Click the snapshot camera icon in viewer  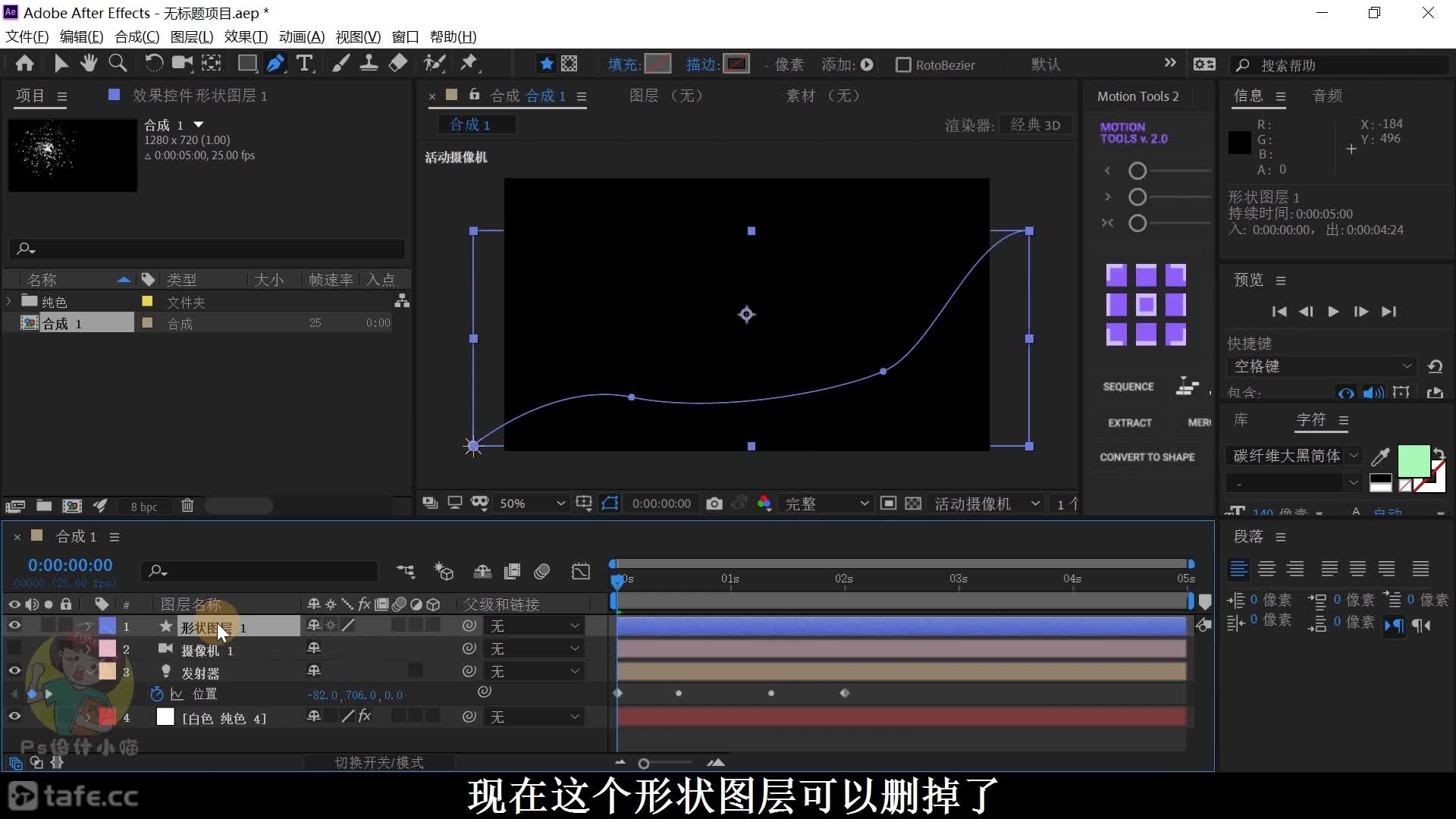pyautogui.click(x=714, y=504)
